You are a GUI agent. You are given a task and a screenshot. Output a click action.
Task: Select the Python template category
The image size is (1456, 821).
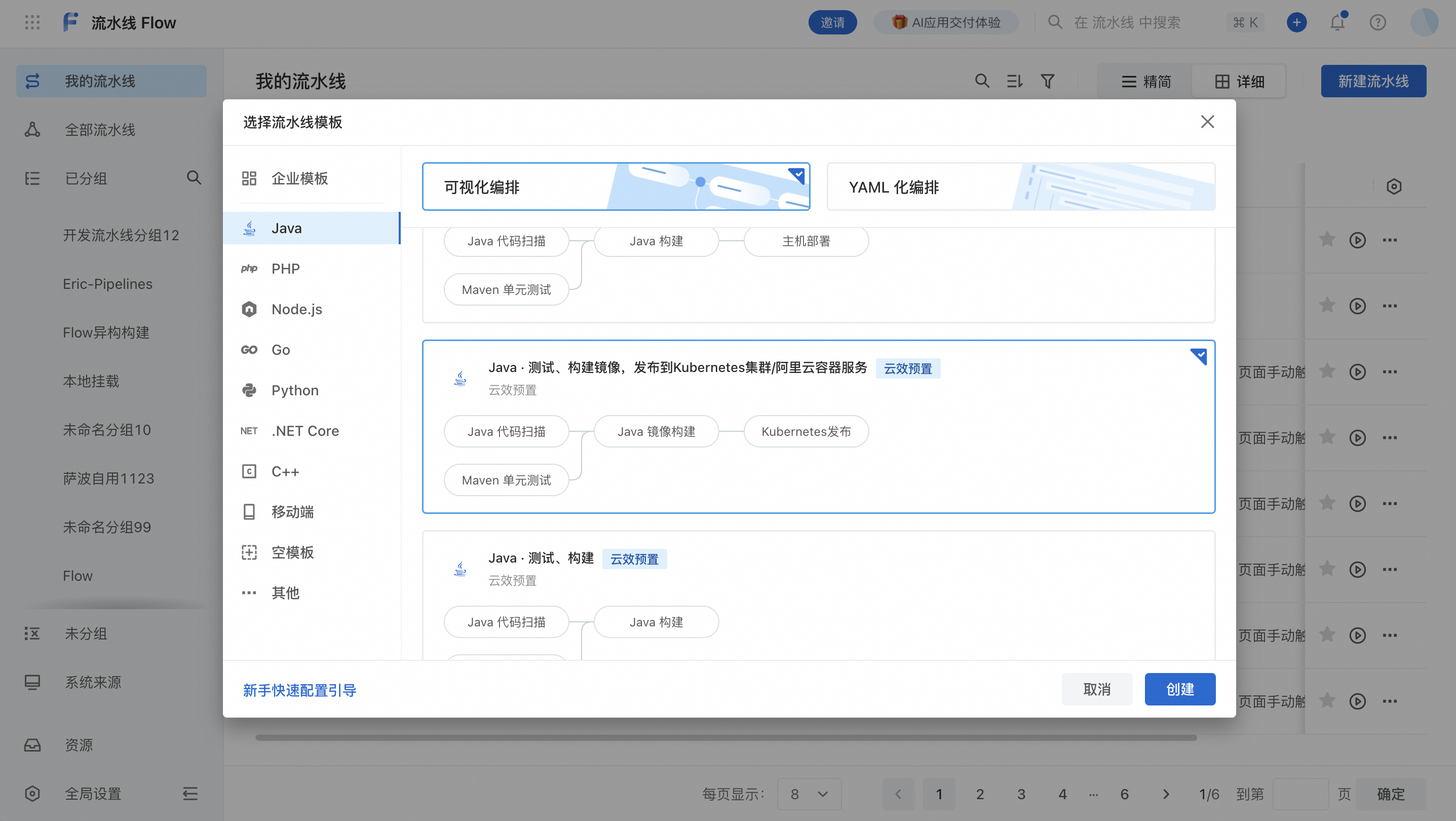coord(312,390)
